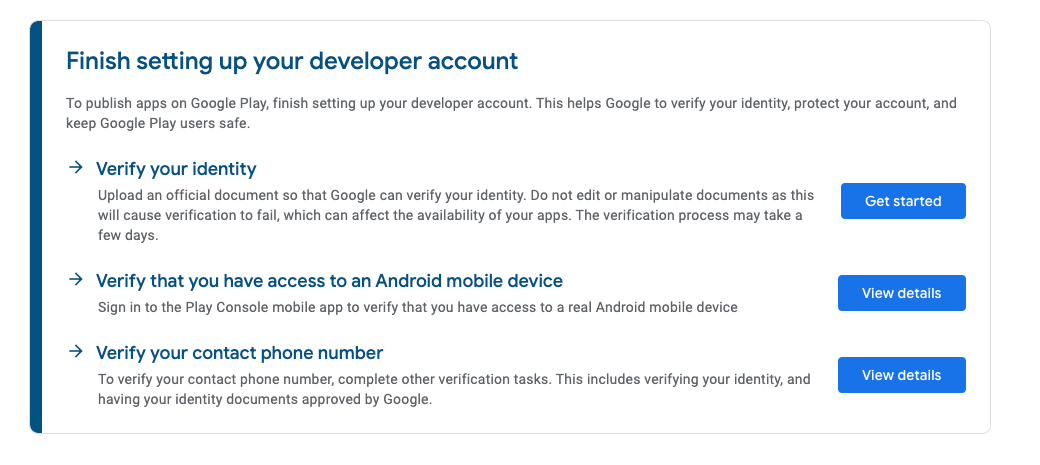This screenshot has height=465, width=1040.
Task: Click the arrow icon beside Verify your identity
Action: [76, 167]
